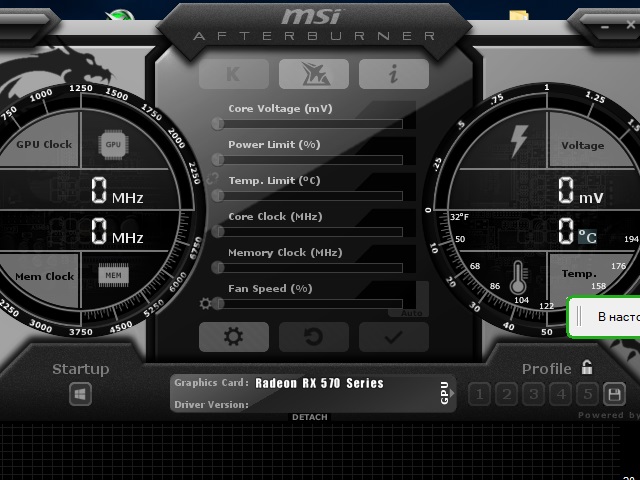The width and height of the screenshot is (640, 480).
Task: Select profile slot 3
Action: pyautogui.click(x=533, y=394)
